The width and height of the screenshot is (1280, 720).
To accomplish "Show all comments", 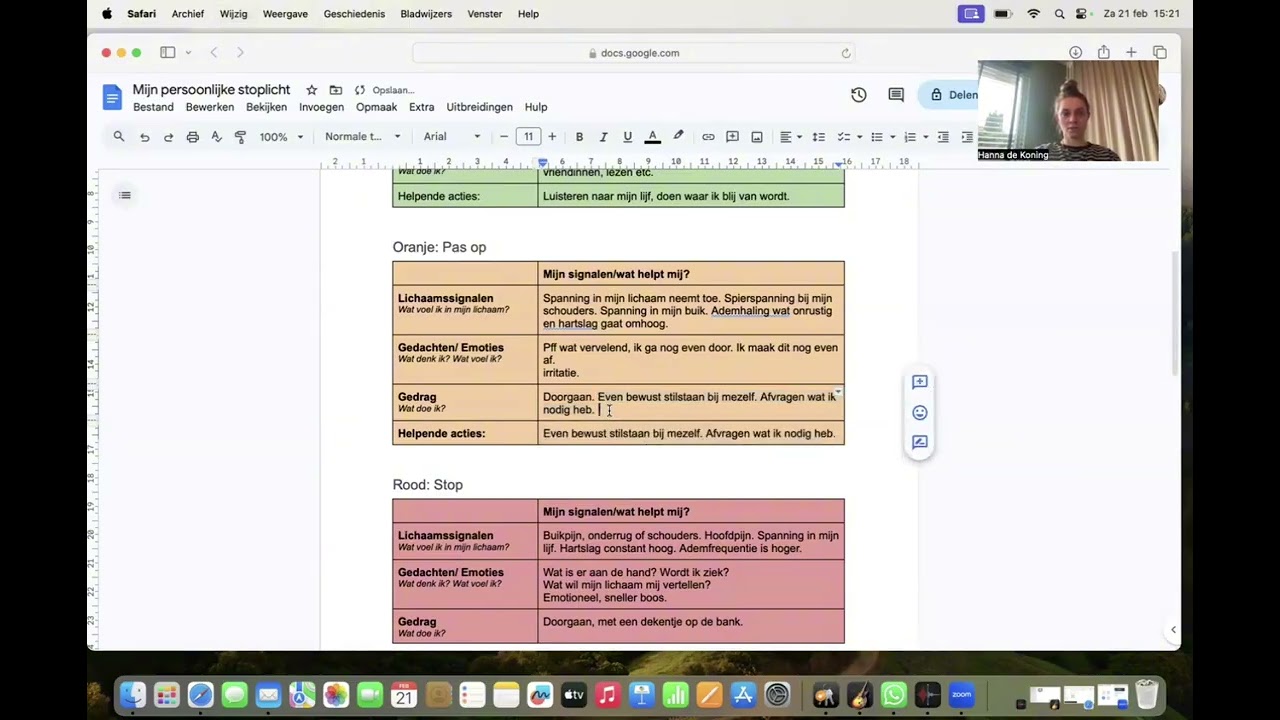I will 896,95.
